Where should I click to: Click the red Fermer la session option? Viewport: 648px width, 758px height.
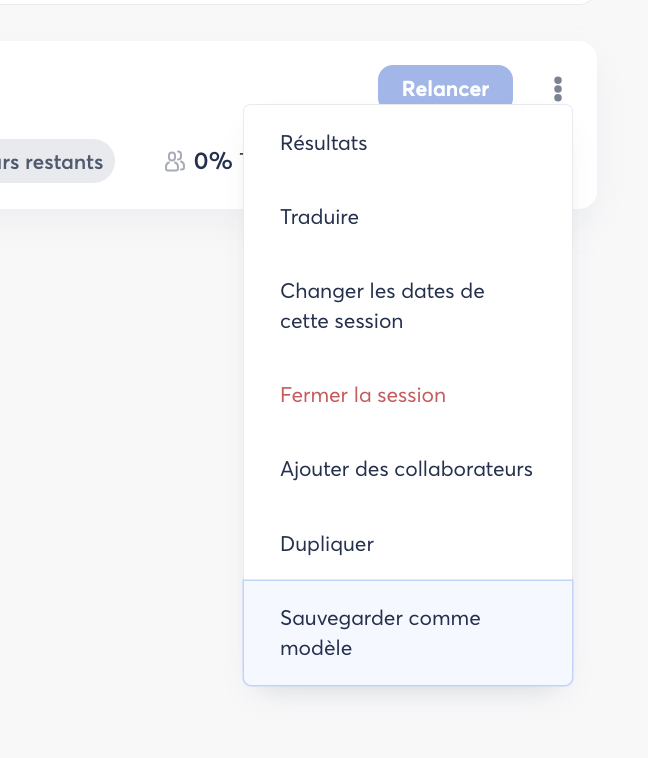(x=363, y=395)
